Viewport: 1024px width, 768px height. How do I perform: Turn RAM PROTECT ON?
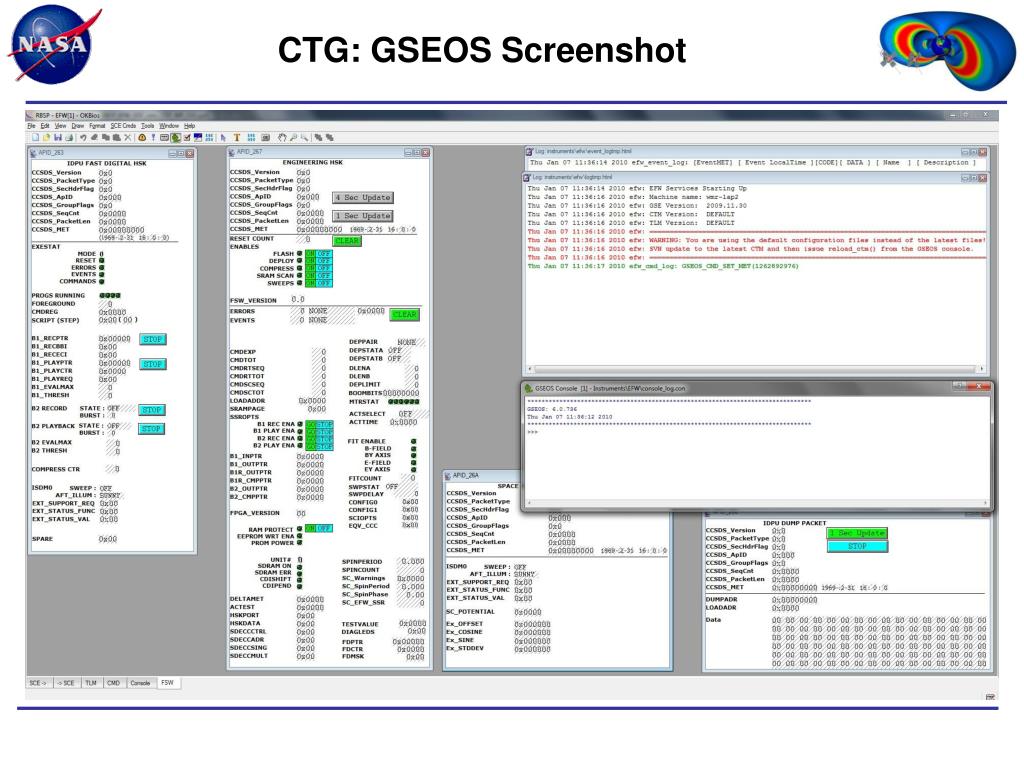[311, 528]
